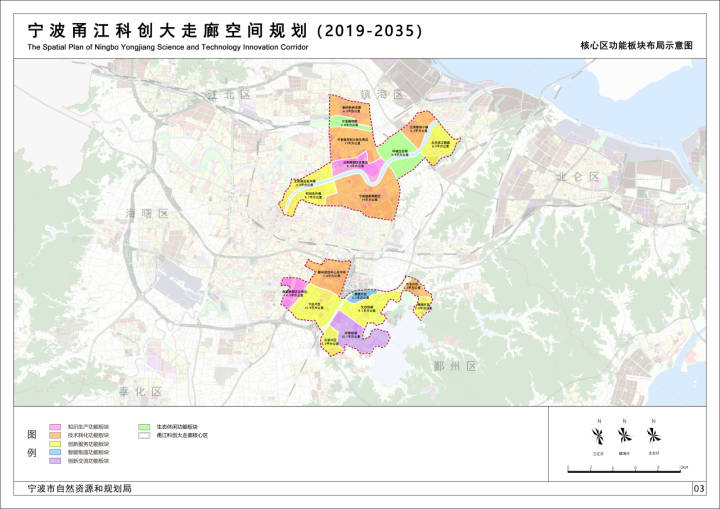Click the small blue zone in southern cluster

click(x=361, y=296)
